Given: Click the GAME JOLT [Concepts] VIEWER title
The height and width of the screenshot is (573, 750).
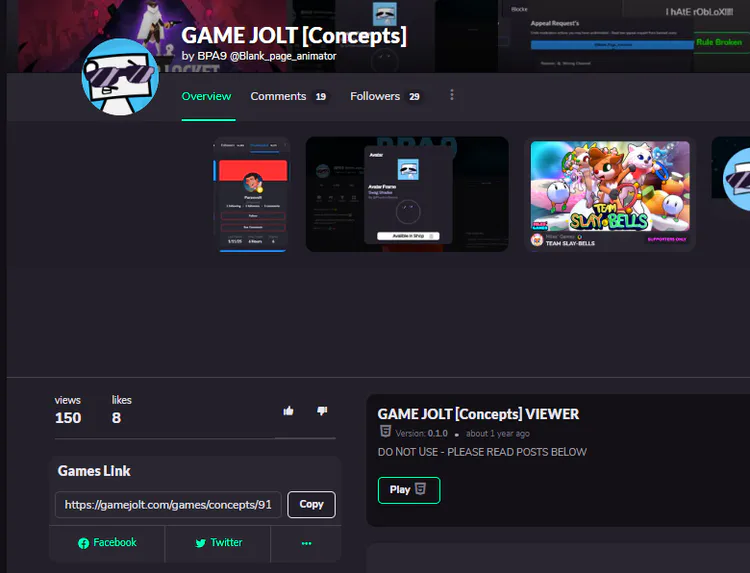Looking at the screenshot, I should 478,414.
